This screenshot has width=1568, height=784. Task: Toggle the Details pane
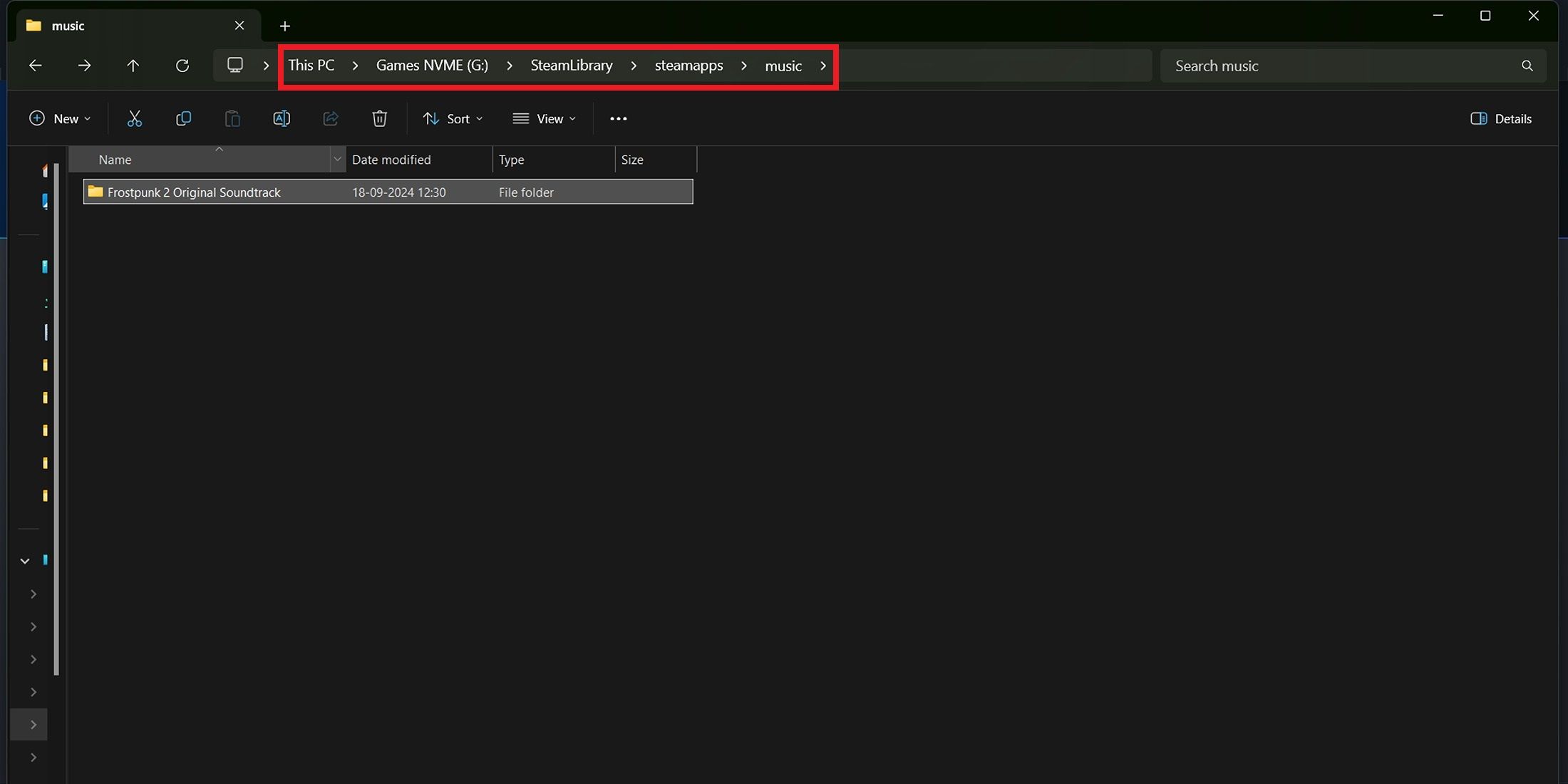1501,118
